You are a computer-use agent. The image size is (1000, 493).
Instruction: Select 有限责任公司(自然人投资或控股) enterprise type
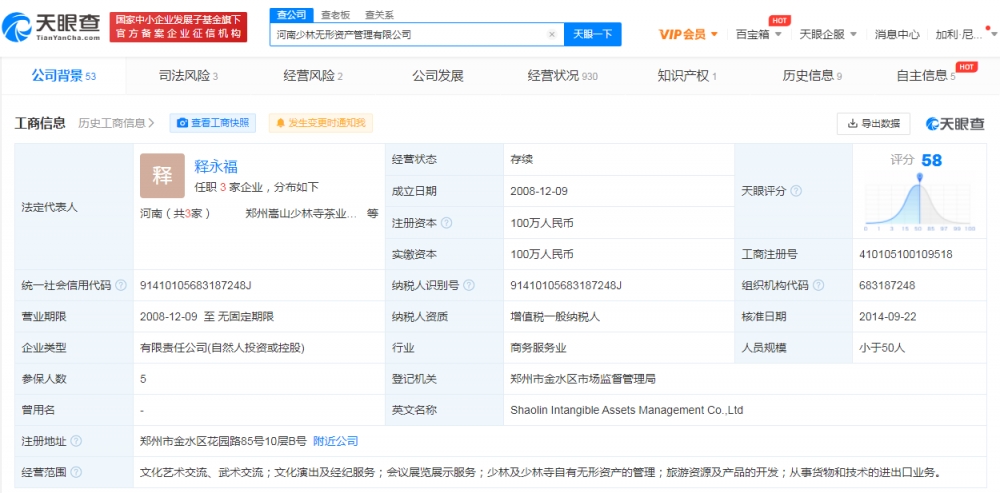[223, 348]
